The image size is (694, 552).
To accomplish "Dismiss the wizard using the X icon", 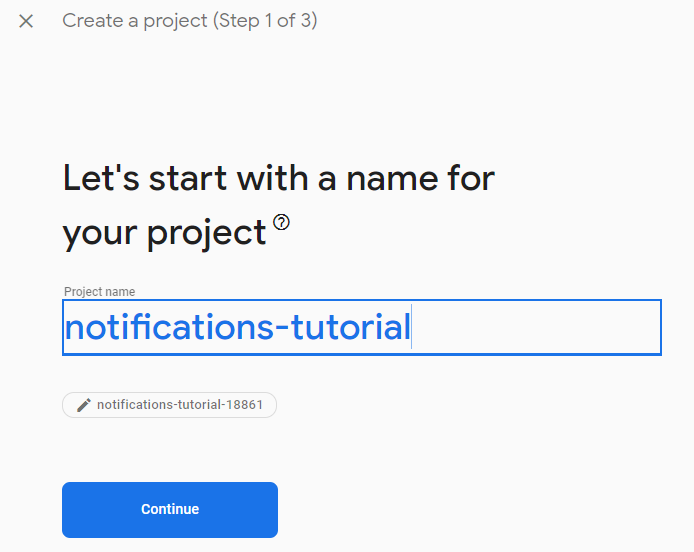I will tap(26, 21).
